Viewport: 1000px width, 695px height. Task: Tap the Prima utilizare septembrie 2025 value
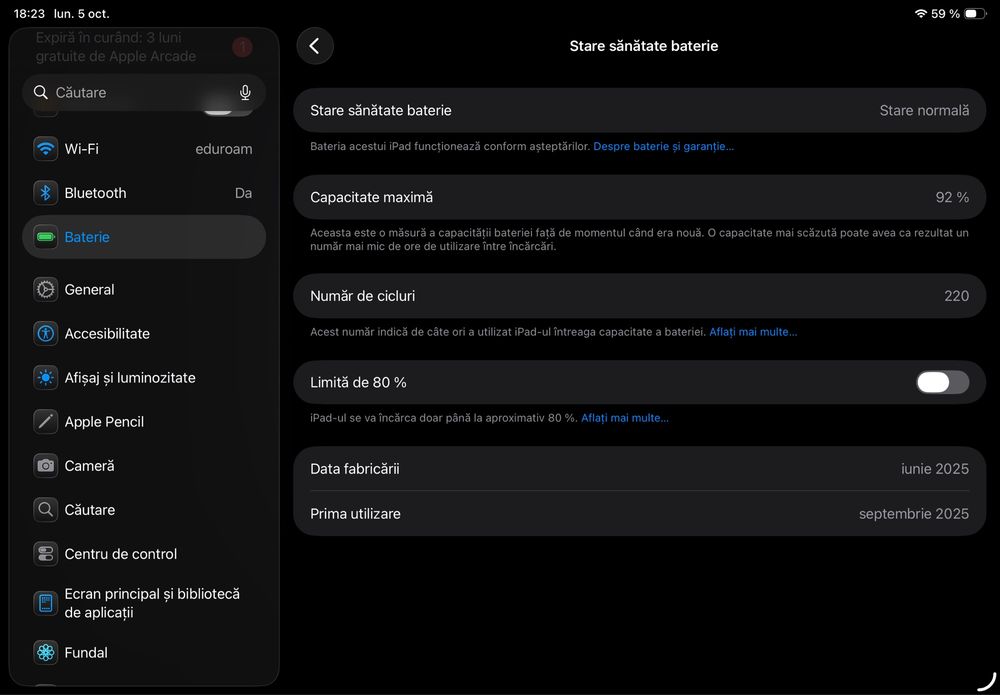(914, 514)
